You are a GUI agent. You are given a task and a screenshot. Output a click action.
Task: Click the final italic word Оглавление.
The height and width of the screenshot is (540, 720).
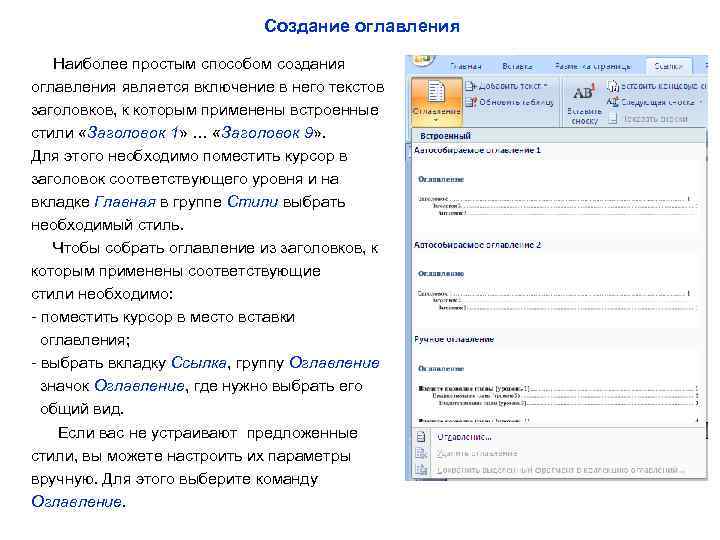[x=76, y=501]
